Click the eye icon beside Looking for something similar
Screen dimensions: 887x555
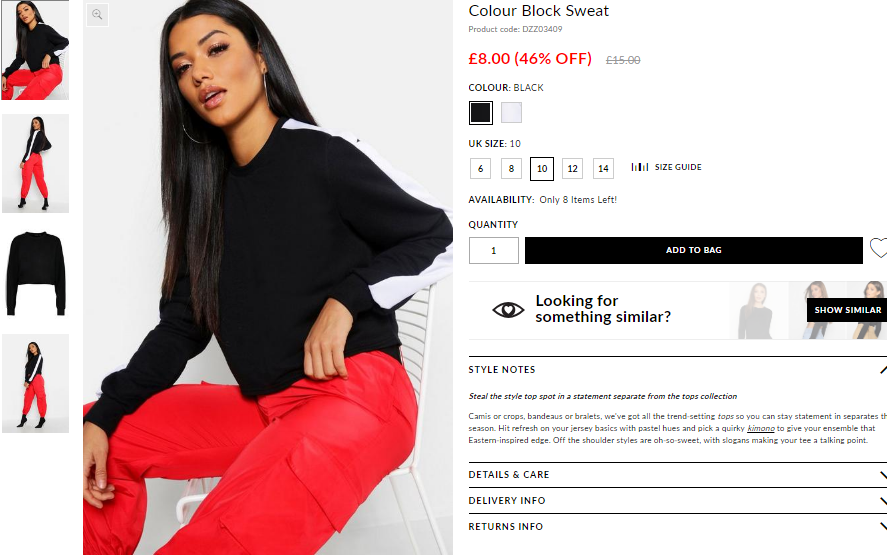[508, 309]
